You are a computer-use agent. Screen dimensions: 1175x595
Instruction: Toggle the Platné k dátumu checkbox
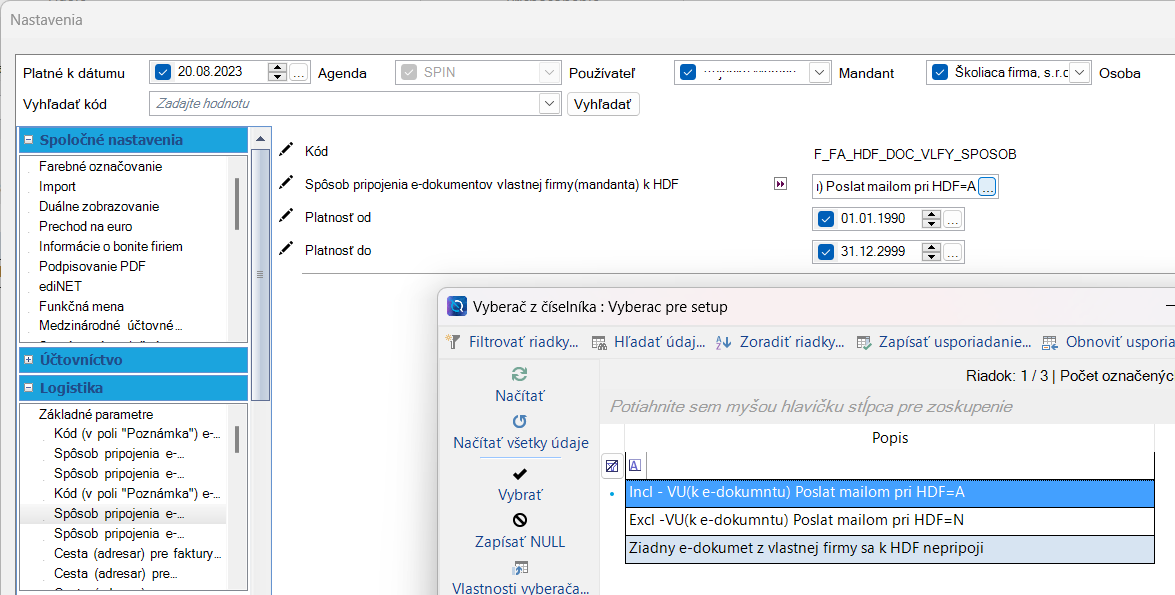(x=164, y=72)
